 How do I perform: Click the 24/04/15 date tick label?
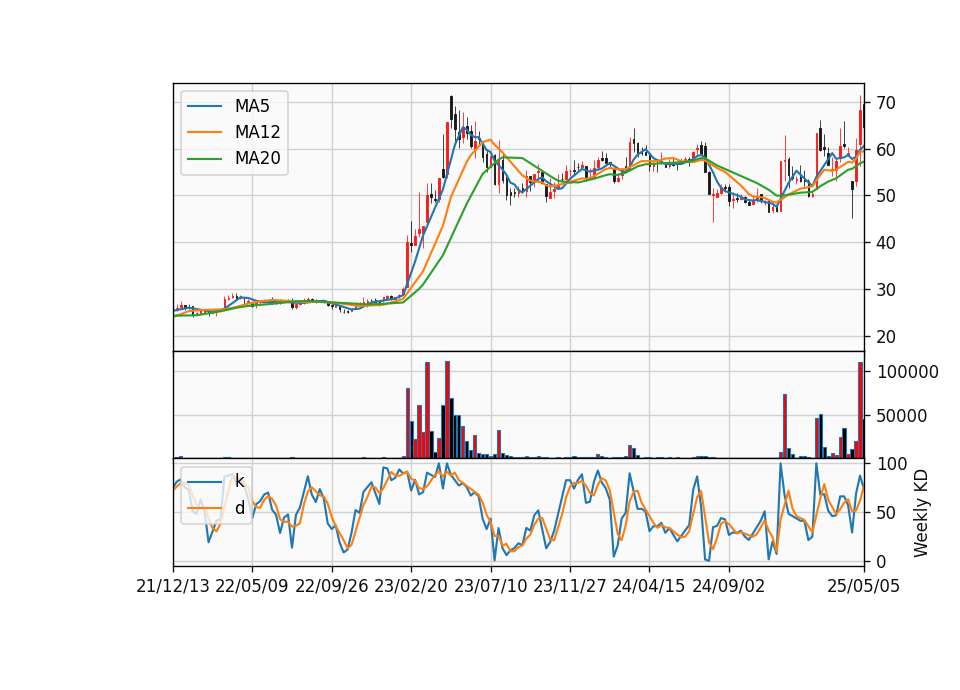click(649, 587)
